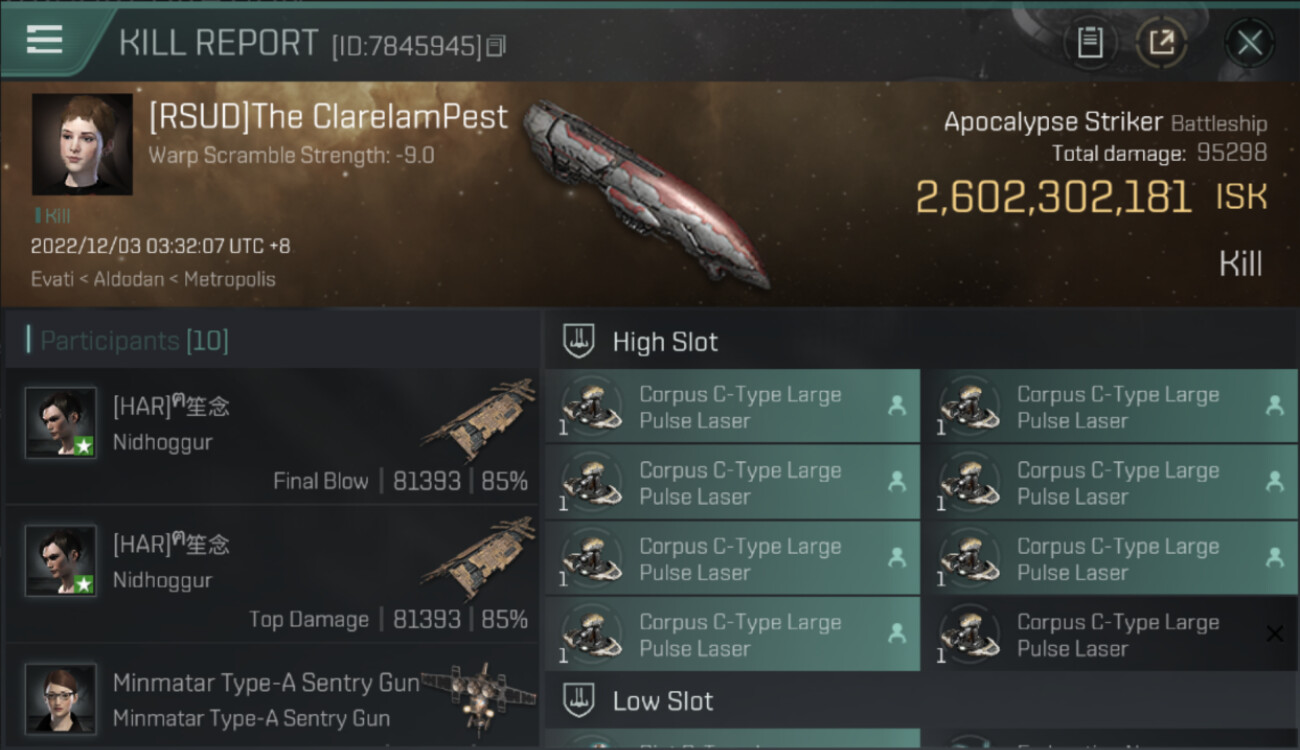This screenshot has width=1300, height=750.
Task: Open the Evati system link
Action: pyautogui.click(x=52, y=279)
